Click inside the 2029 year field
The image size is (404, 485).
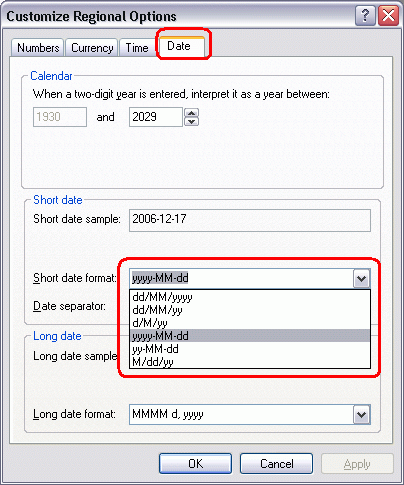[156, 117]
